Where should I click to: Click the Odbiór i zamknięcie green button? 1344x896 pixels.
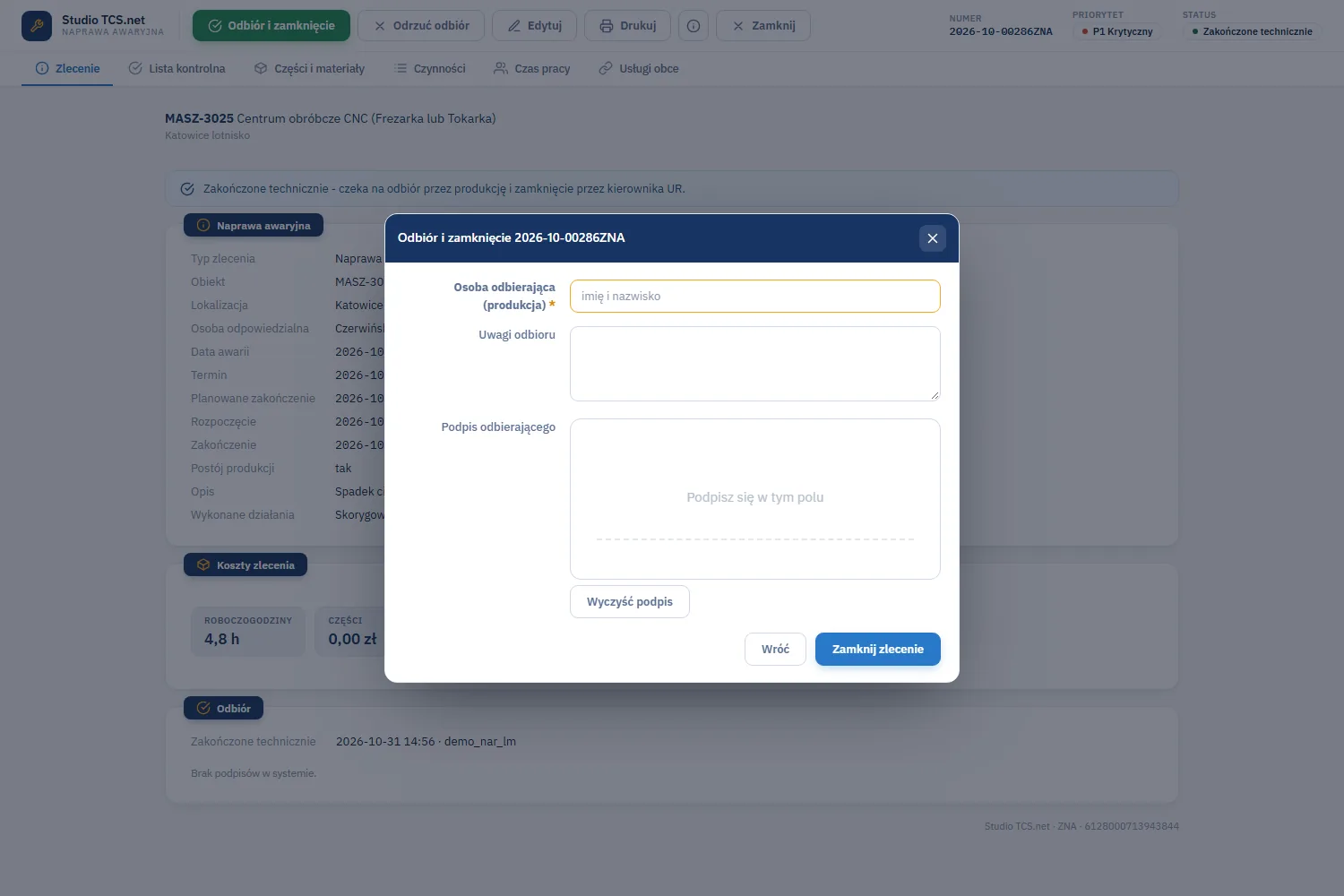[x=271, y=26]
